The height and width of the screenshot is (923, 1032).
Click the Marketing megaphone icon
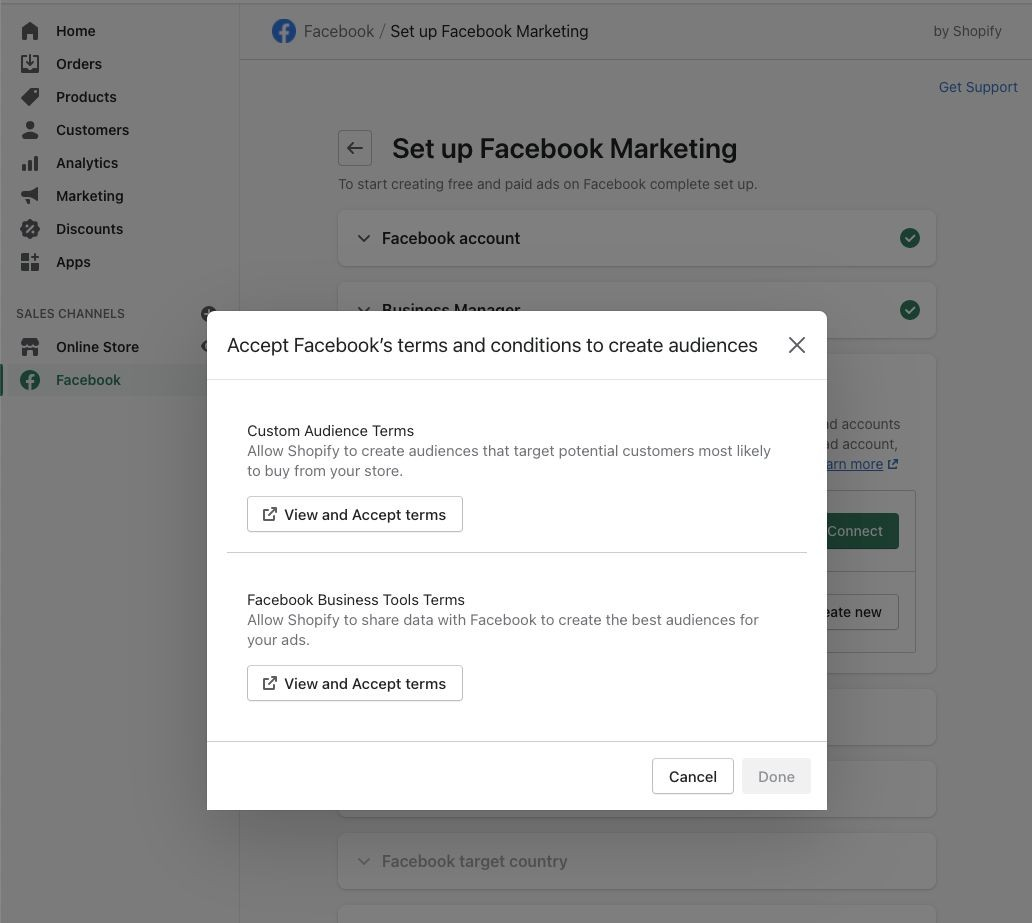click(x=30, y=196)
